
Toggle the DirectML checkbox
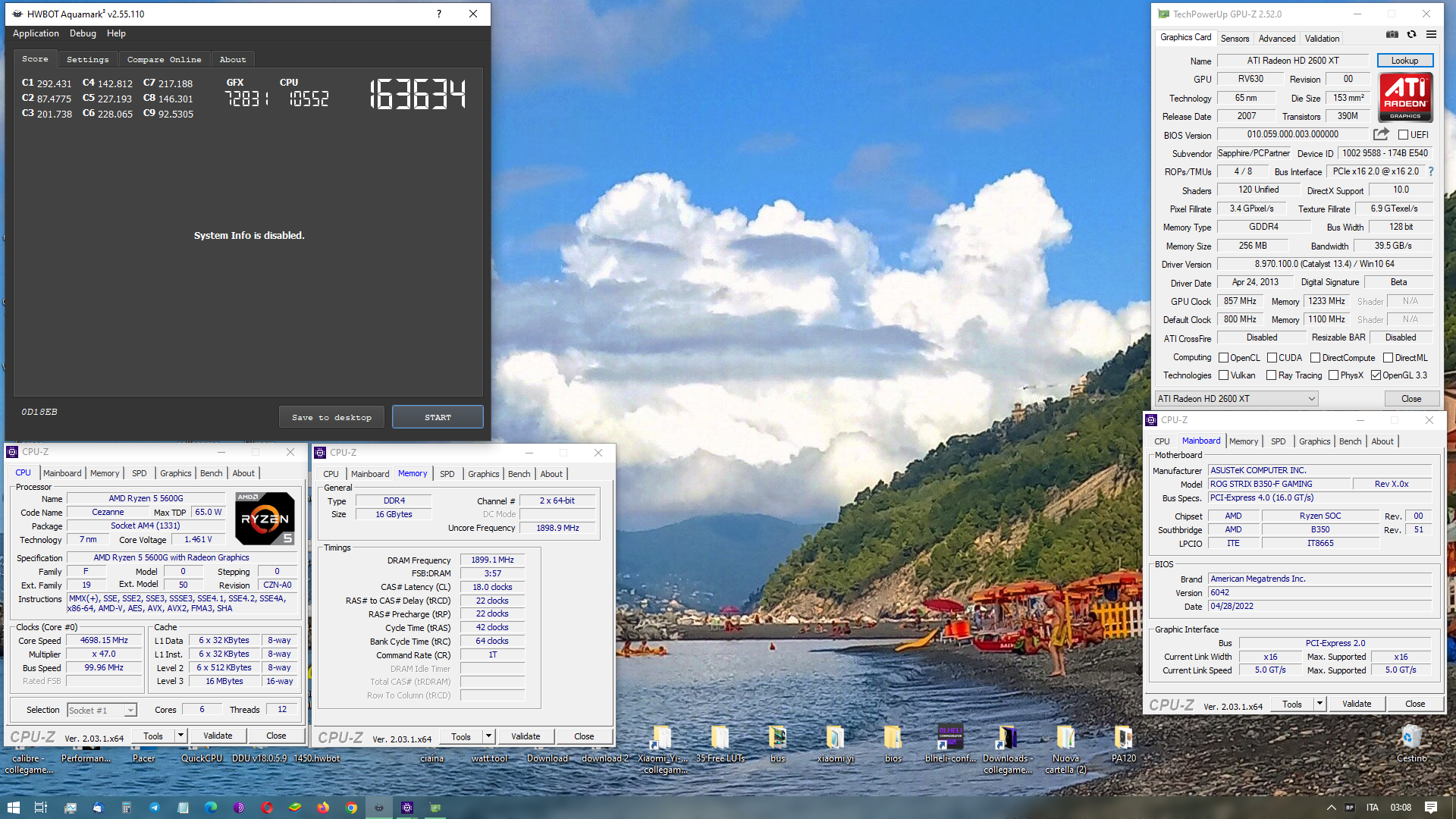(x=1388, y=358)
